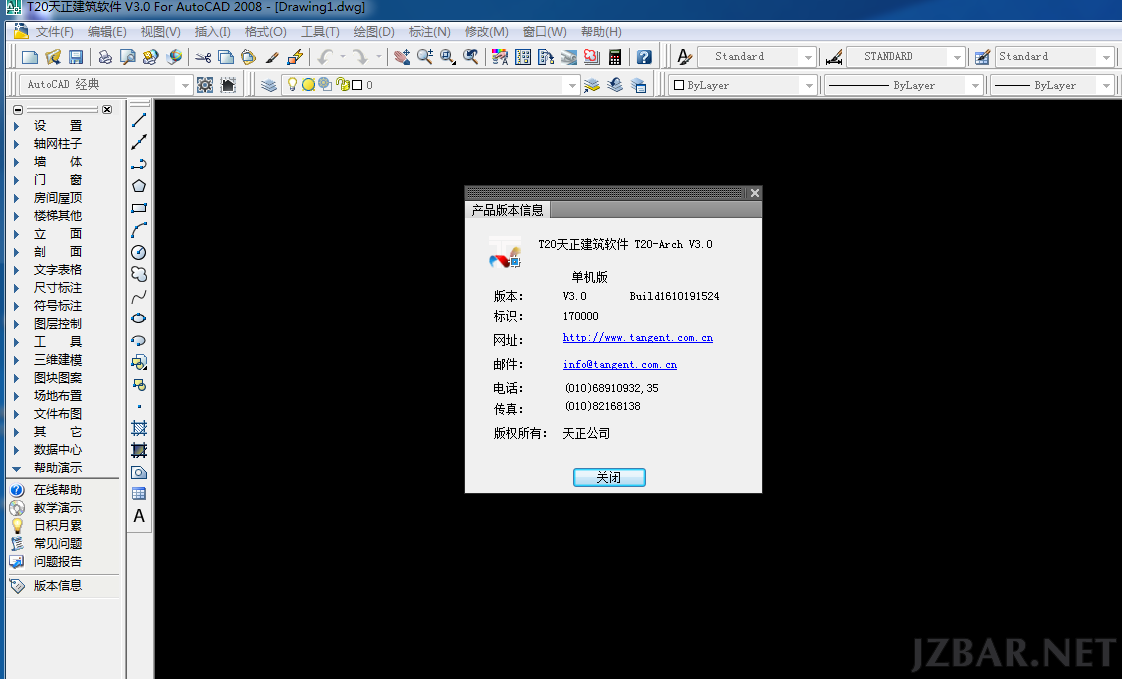The height and width of the screenshot is (679, 1122).
Task: Activate Zoom Realtime magnifier icon
Action: pos(425,57)
